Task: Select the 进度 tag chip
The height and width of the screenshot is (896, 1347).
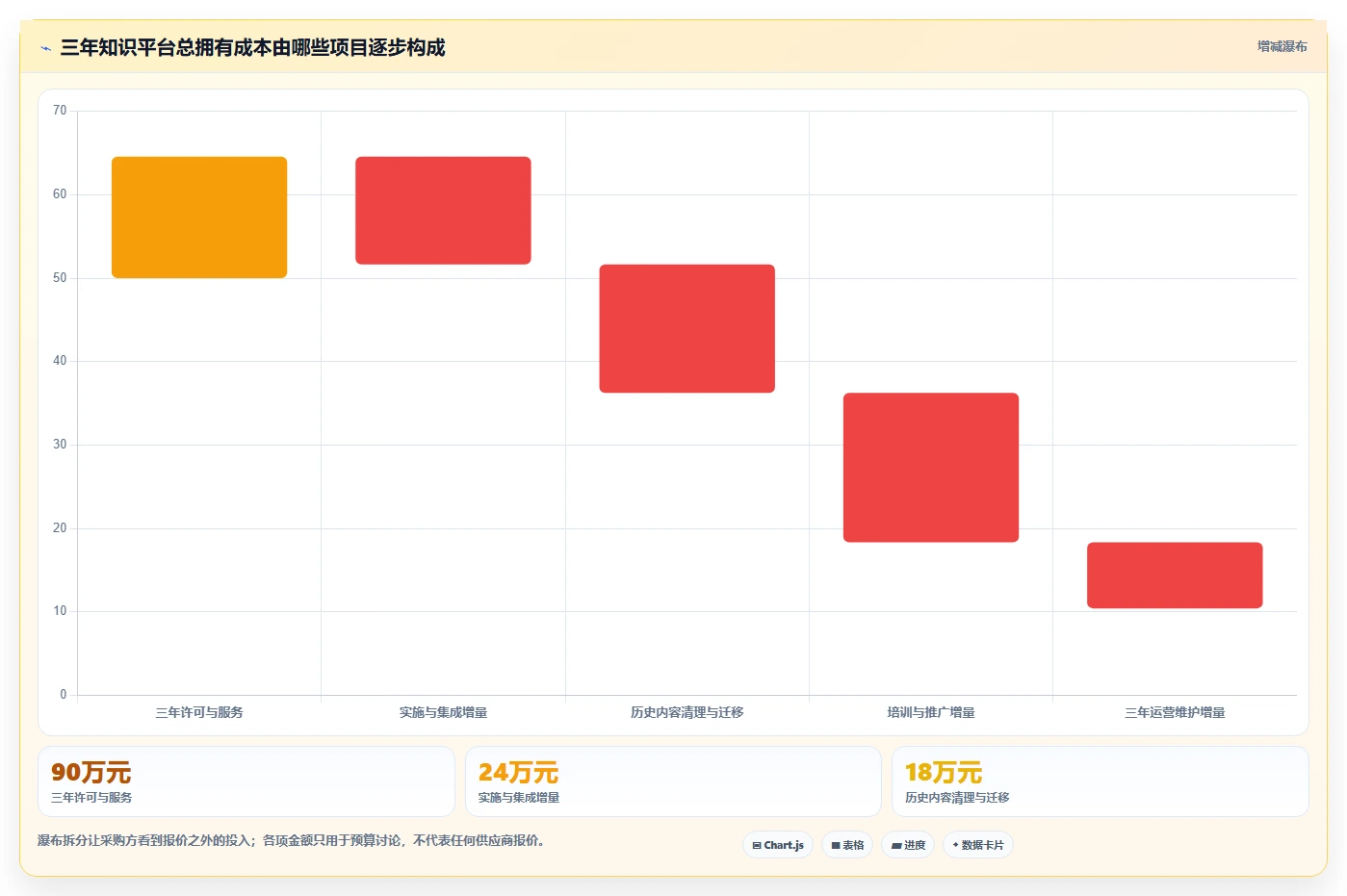Action: coord(908,845)
